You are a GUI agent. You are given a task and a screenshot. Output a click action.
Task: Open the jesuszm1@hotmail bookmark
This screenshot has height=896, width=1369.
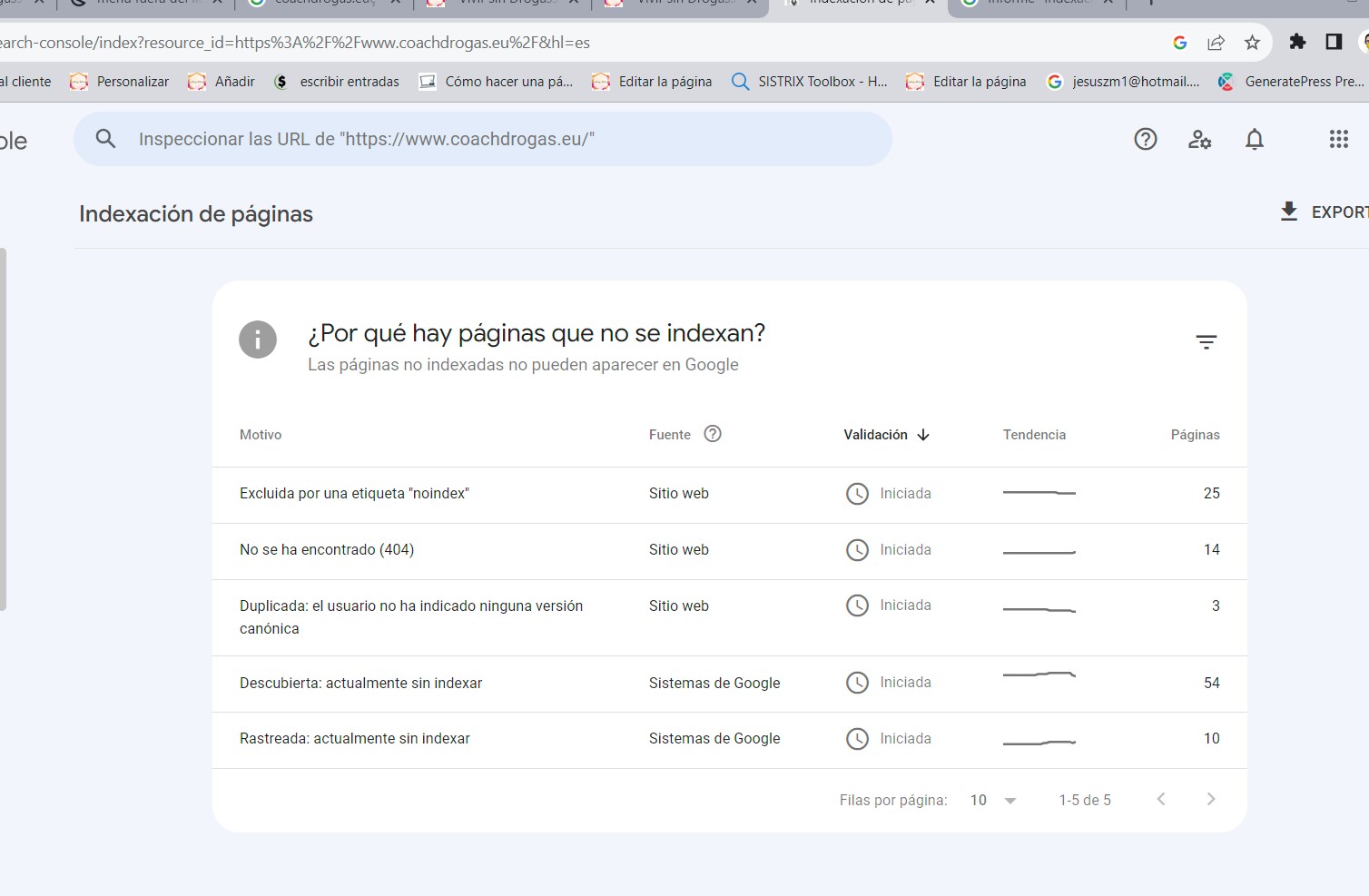coord(1123,82)
